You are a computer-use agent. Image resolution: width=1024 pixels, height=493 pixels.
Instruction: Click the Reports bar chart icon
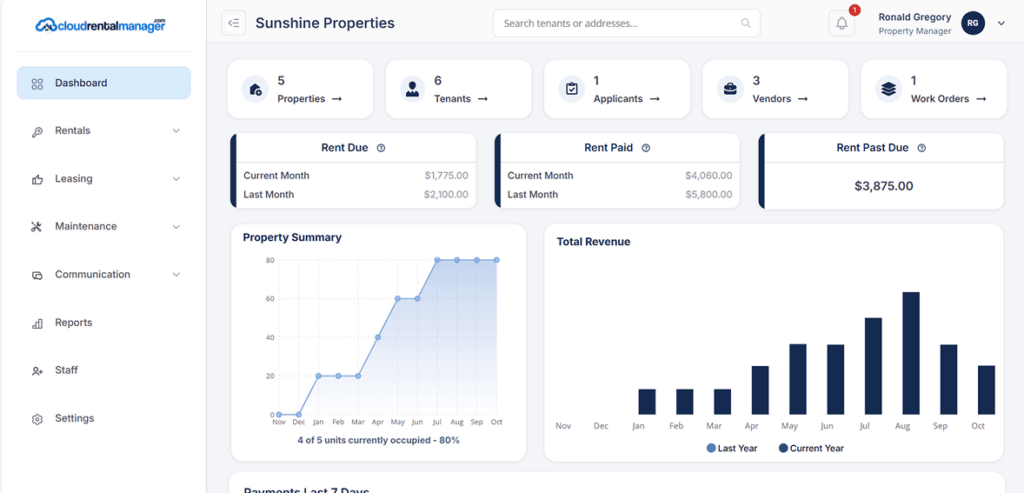click(37, 323)
